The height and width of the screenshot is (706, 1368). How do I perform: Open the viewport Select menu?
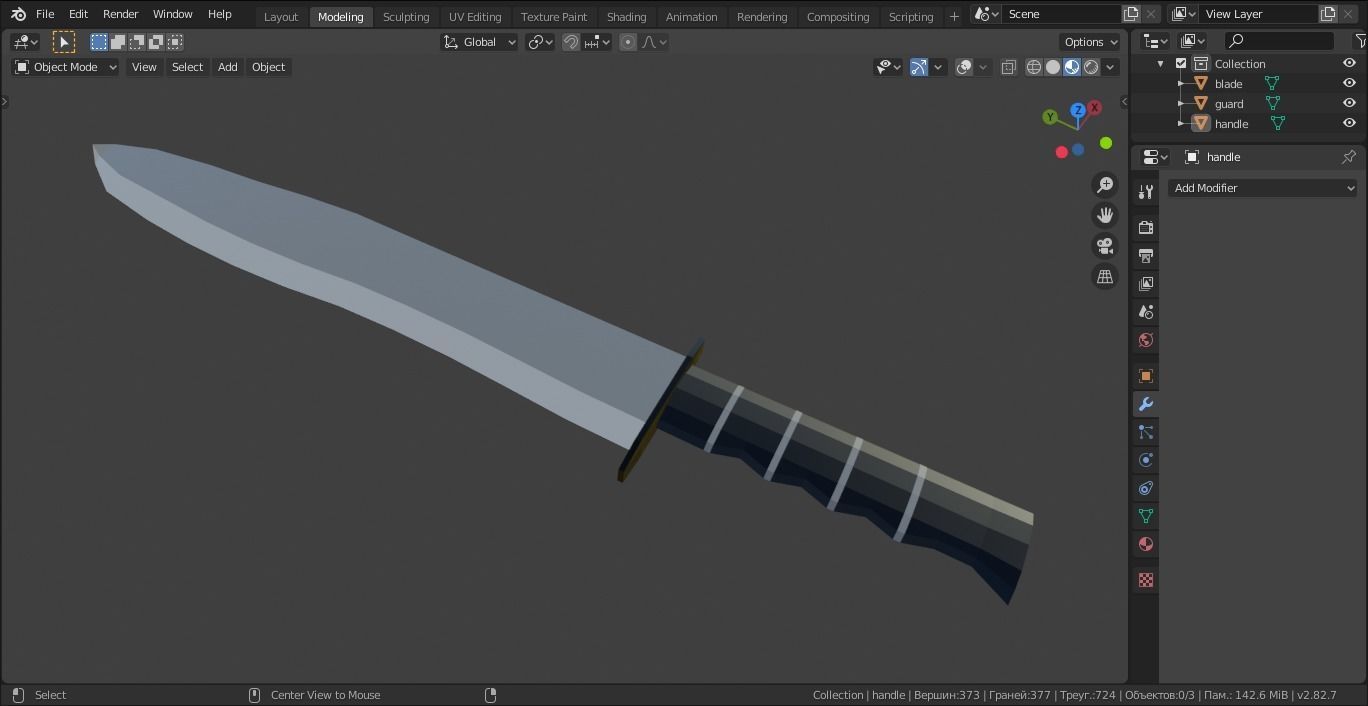[x=187, y=67]
